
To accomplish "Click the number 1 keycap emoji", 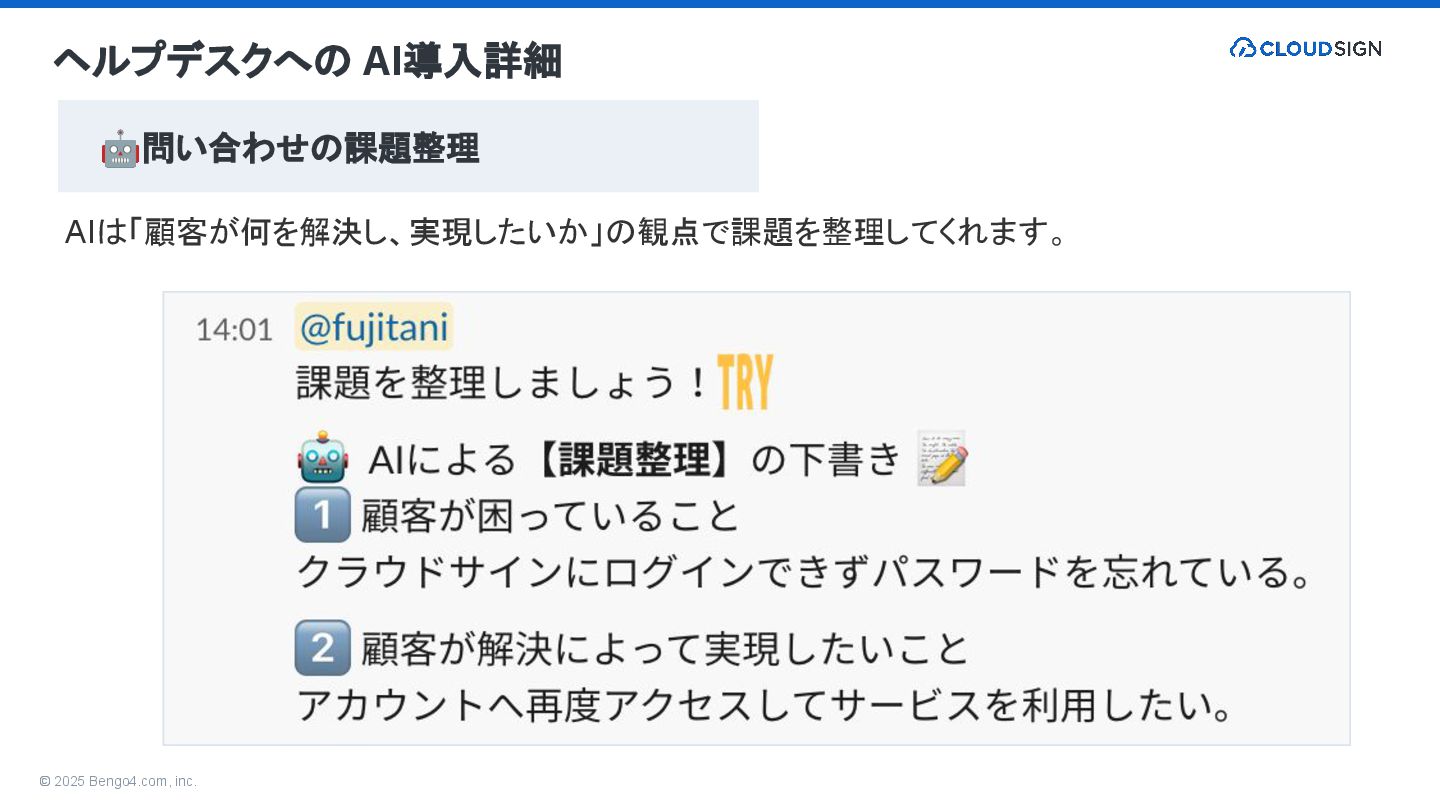I will (323, 515).
